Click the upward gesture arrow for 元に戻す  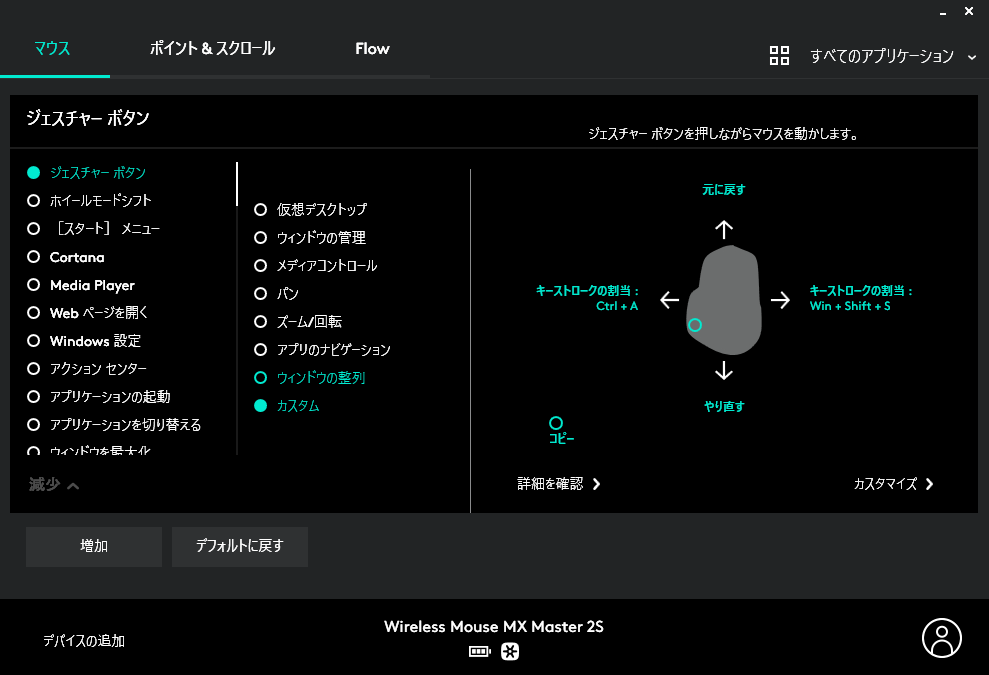[x=723, y=229]
